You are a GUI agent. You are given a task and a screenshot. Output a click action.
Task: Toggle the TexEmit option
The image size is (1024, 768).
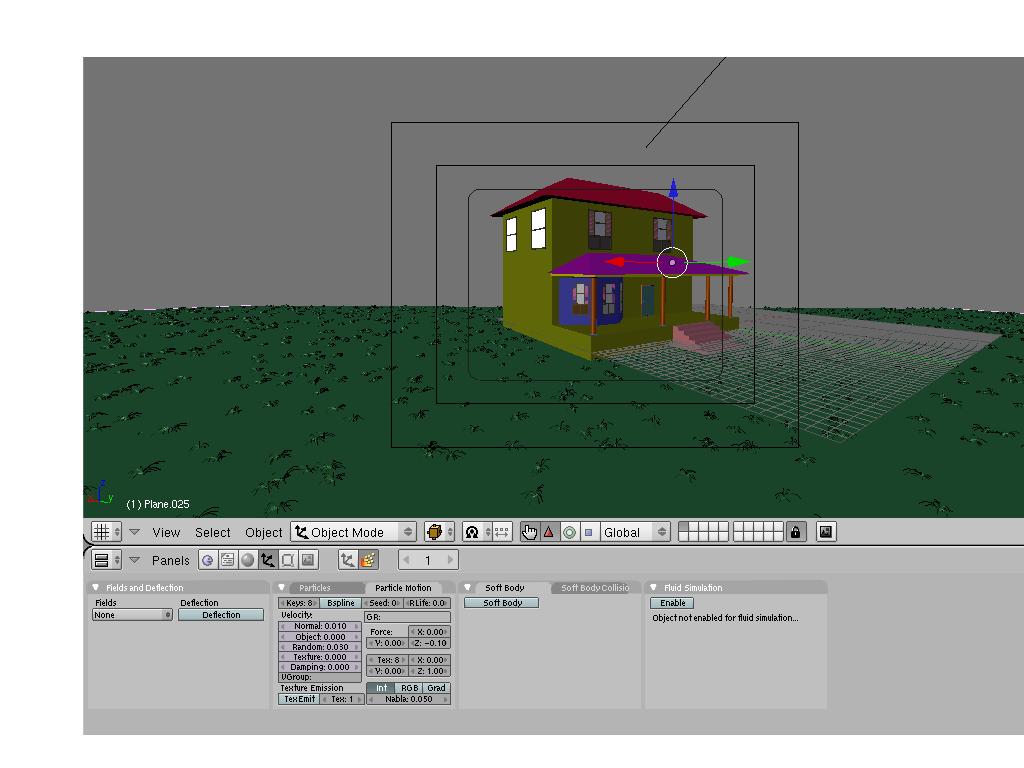coord(299,699)
